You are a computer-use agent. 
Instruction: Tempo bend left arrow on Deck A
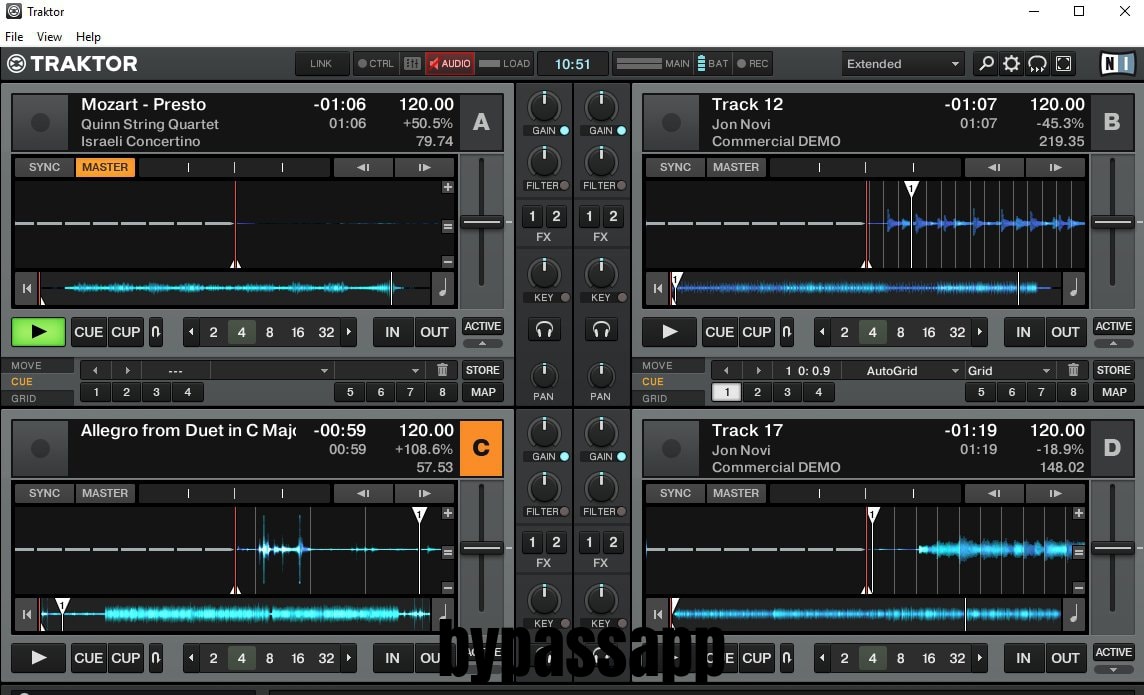pos(363,167)
